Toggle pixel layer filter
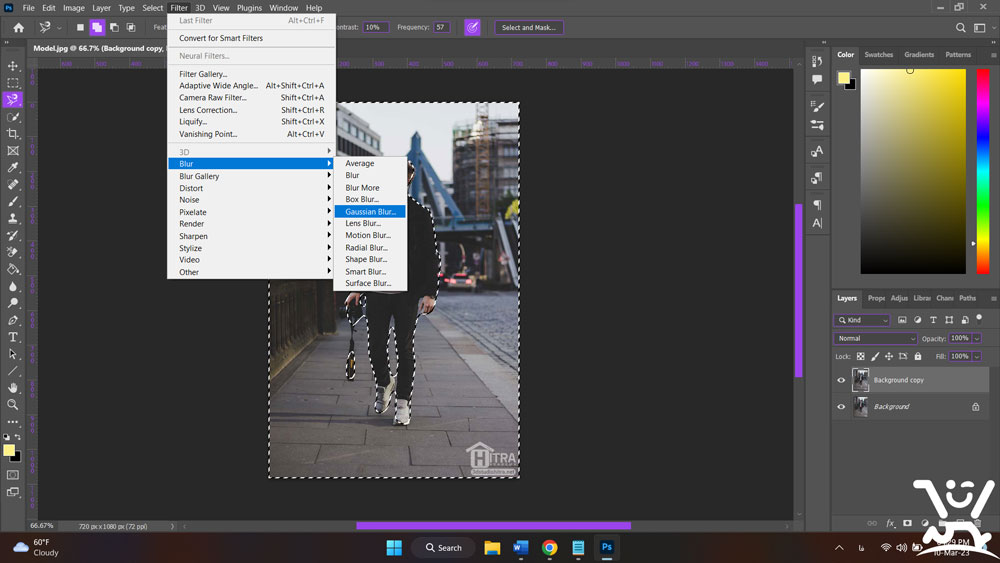This screenshot has height=563, width=1000. (x=902, y=320)
